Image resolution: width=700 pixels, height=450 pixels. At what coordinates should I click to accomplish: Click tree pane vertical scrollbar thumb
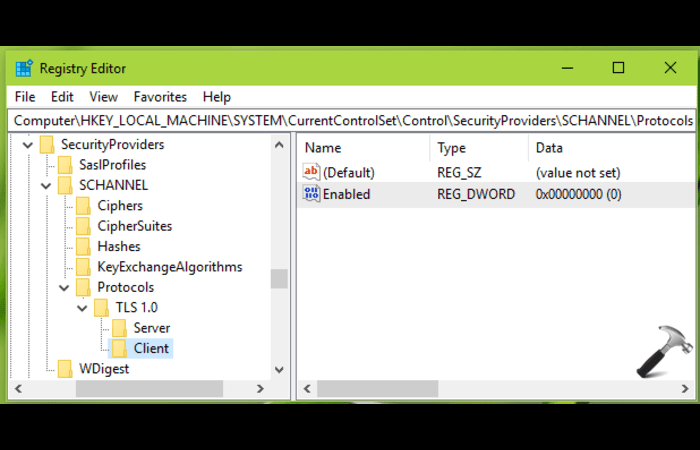coord(279,279)
